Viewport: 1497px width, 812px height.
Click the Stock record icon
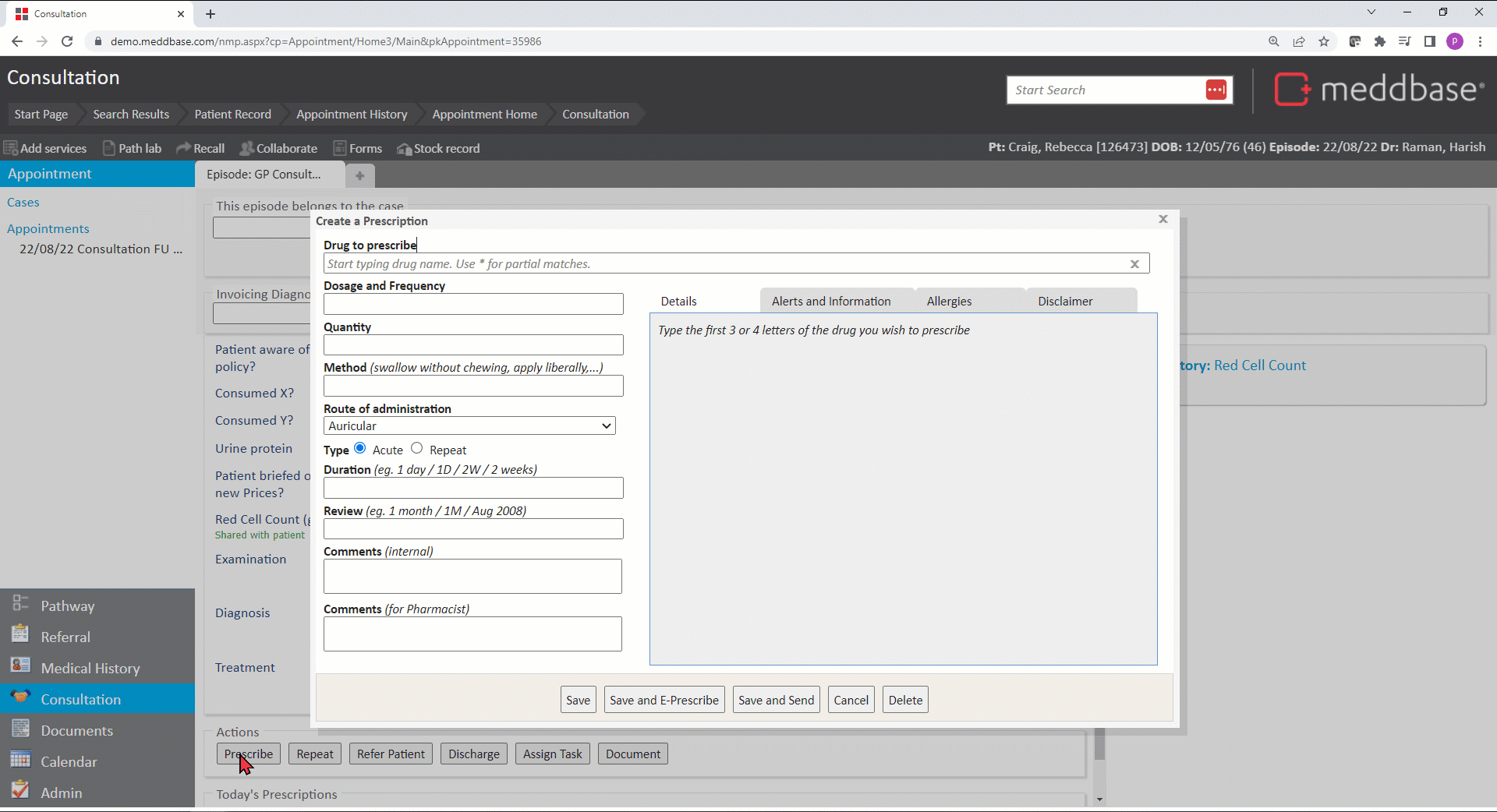coord(404,148)
